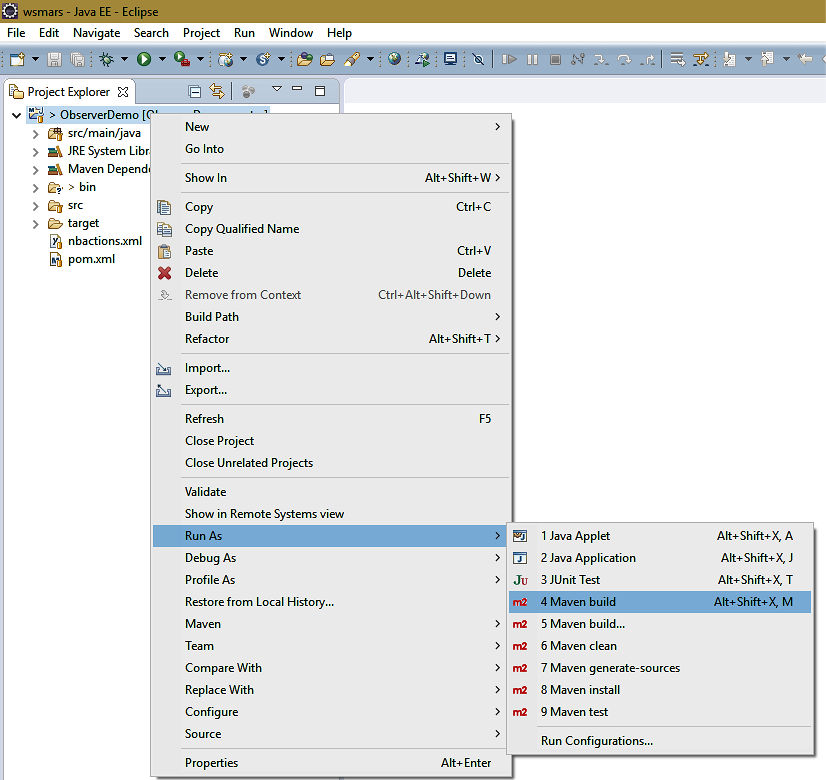Collapse the ObserverDemo project node
Screen dimensions: 826x780
point(17,115)
